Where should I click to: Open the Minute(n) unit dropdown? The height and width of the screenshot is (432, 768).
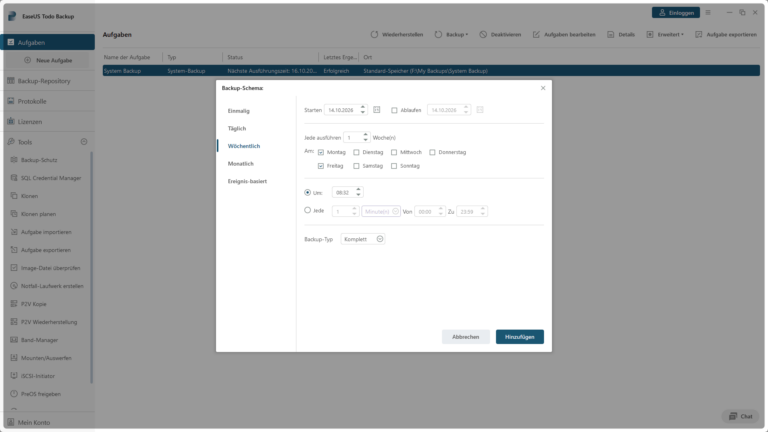pos(381,212)
